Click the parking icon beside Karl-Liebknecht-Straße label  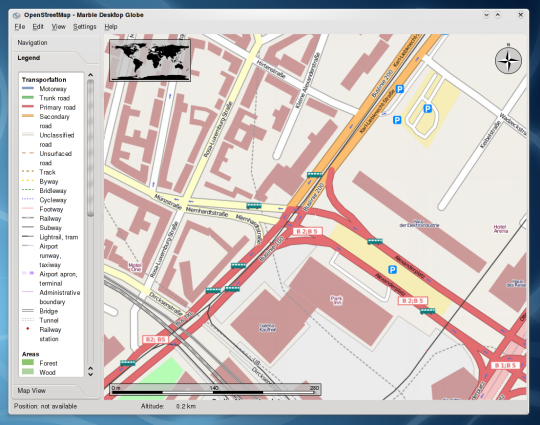pos(399,89)
